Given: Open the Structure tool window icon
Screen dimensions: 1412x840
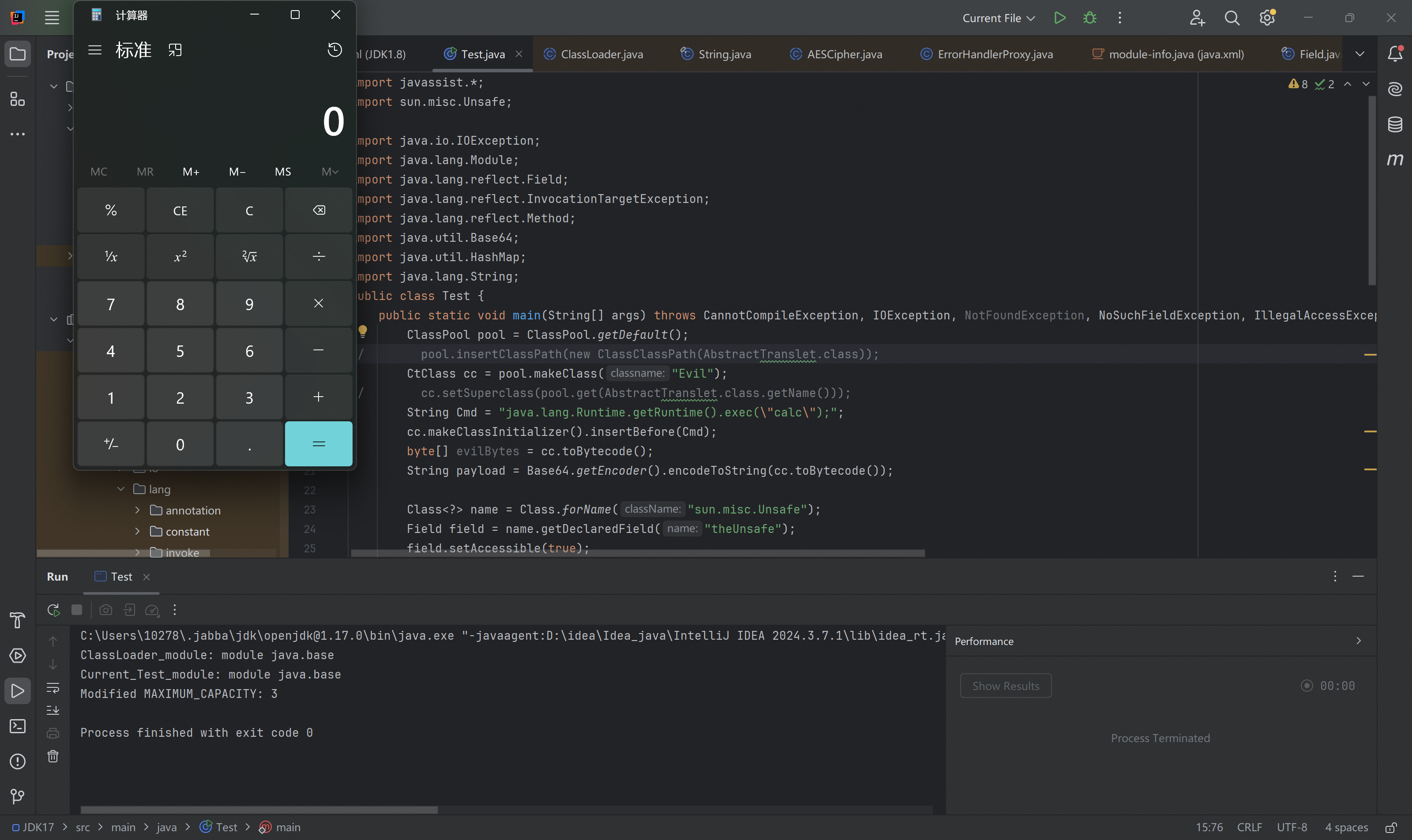Looking at the screenshot, I should (18, 99).
